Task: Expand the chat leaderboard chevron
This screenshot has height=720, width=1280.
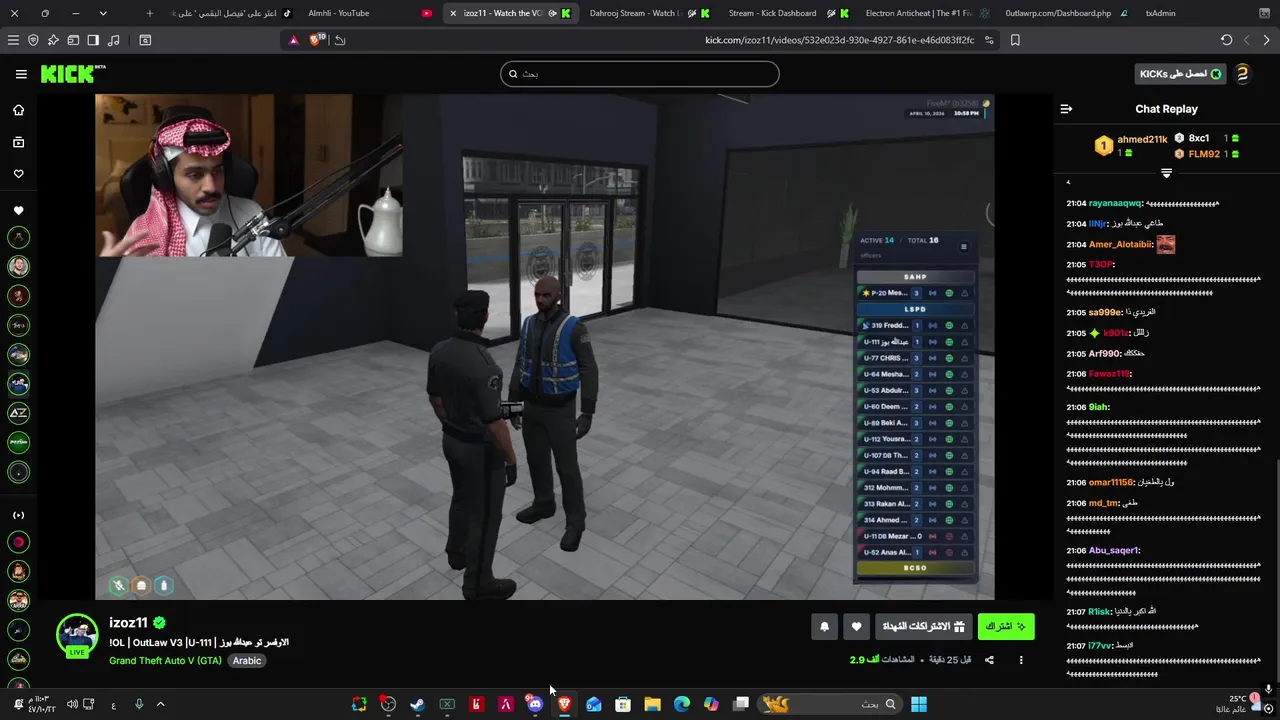Action: point(1166,174)
